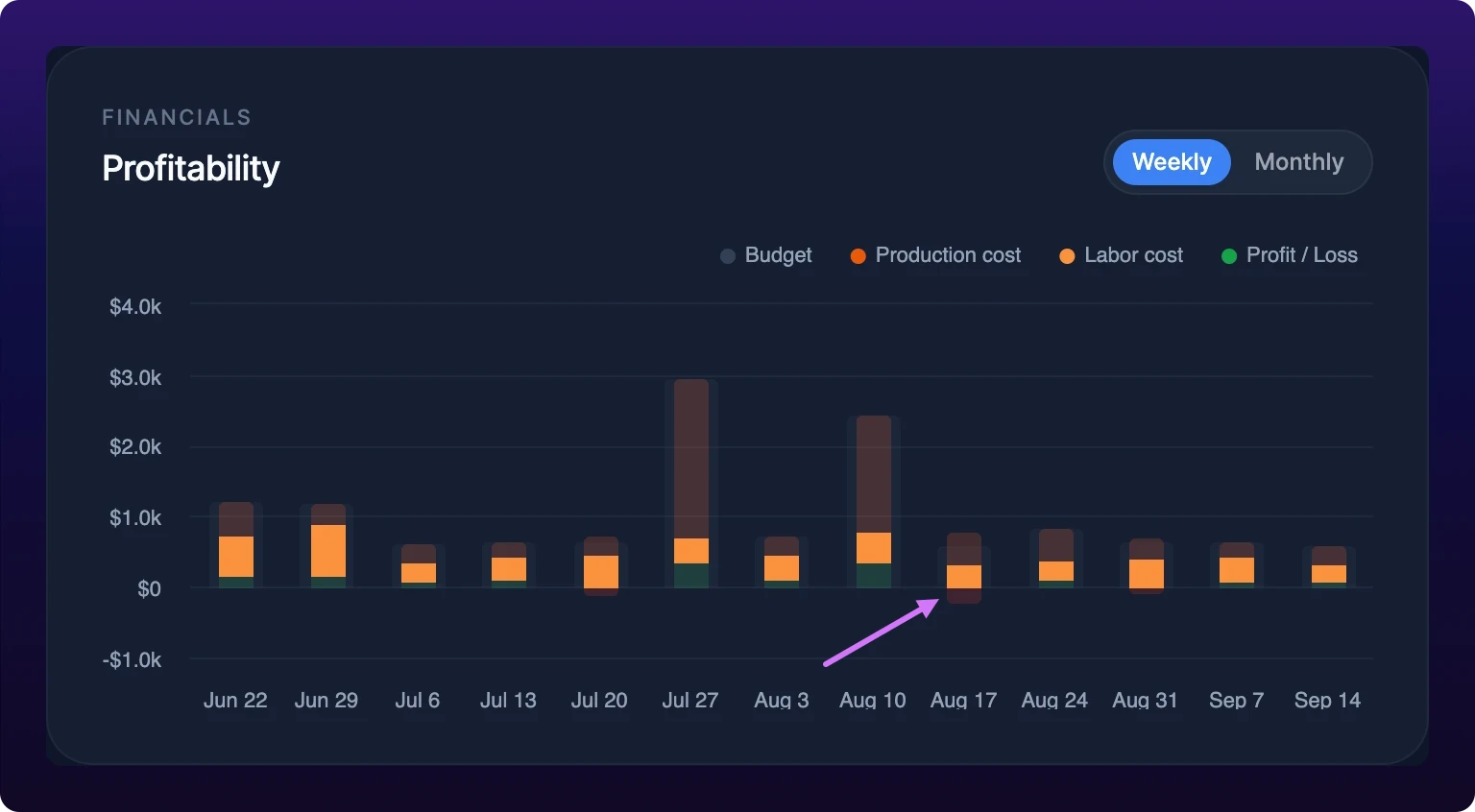Click the $0 y-axis label
Image resolution: width=1475 pixels, height=812 pixels.
(x=149, y=589)
